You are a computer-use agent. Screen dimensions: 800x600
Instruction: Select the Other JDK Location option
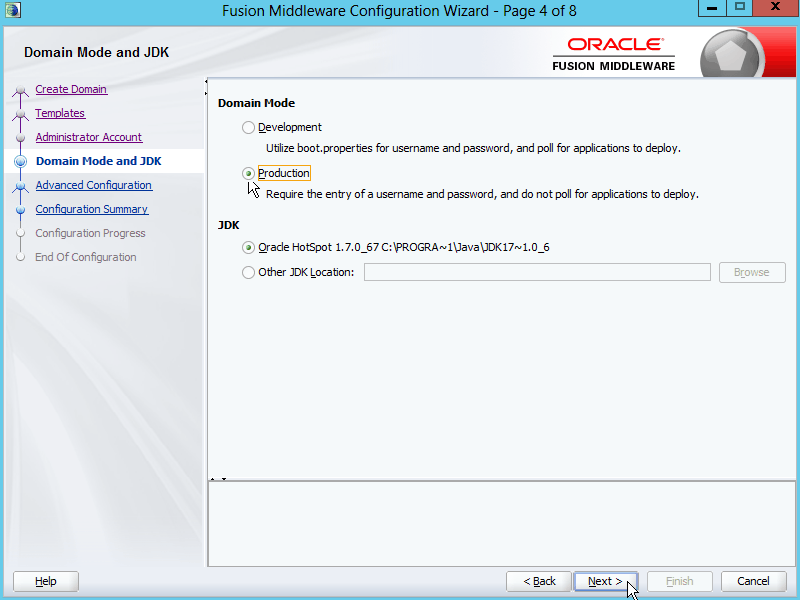(x=249, y=273)
